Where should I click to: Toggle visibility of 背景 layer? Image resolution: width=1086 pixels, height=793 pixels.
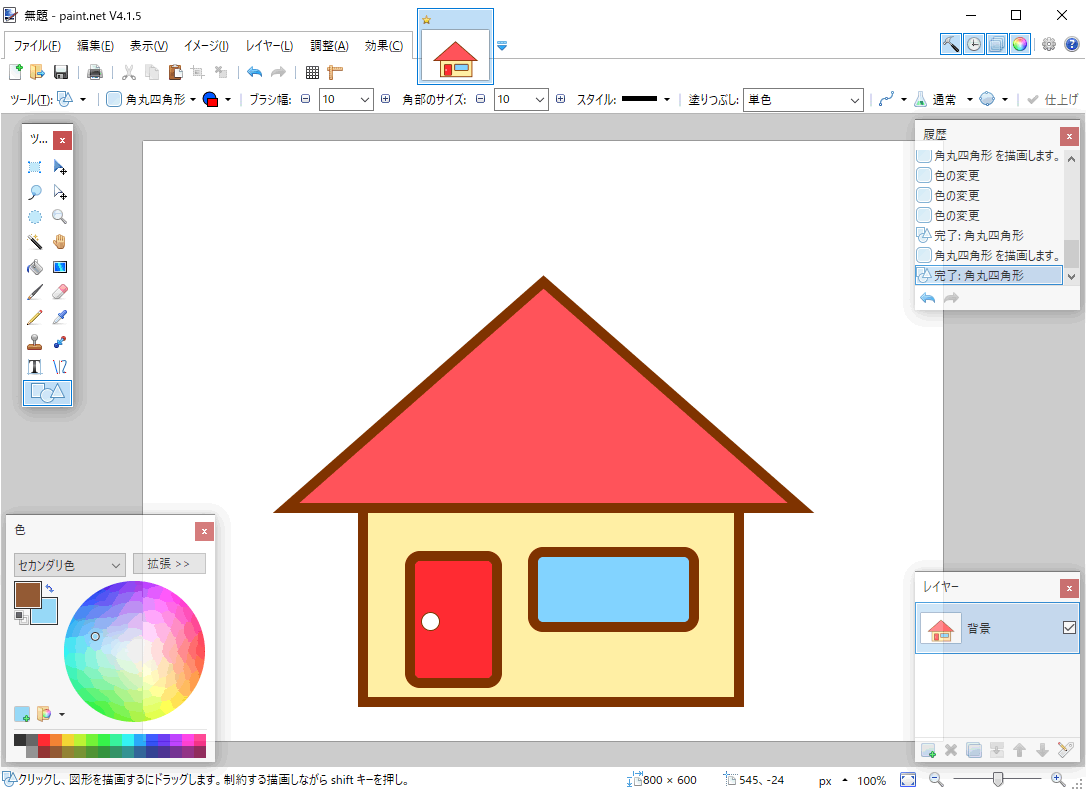(1069, 628)
